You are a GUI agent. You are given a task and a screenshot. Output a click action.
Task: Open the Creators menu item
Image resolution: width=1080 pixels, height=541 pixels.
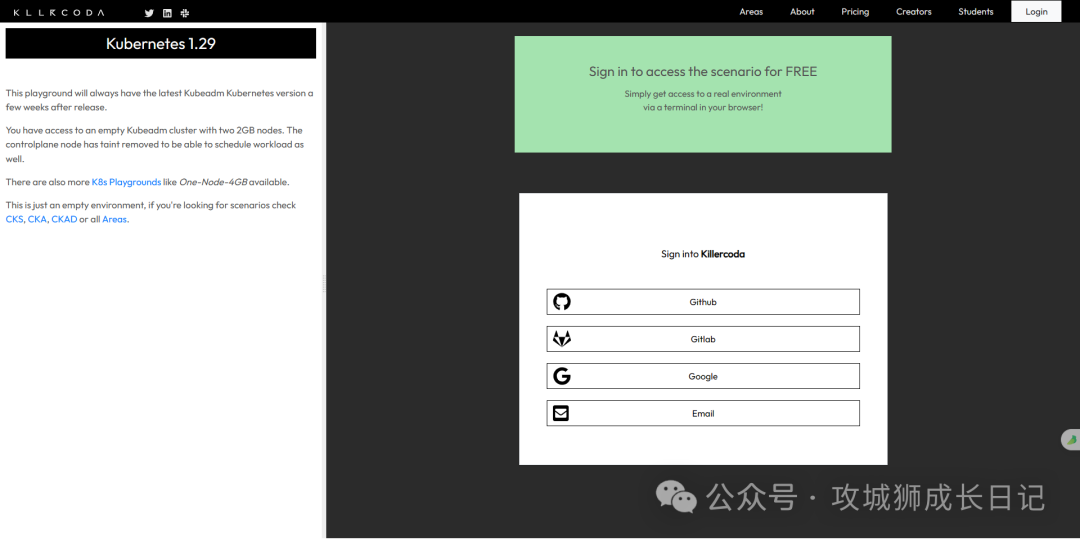tap(913, 12)
